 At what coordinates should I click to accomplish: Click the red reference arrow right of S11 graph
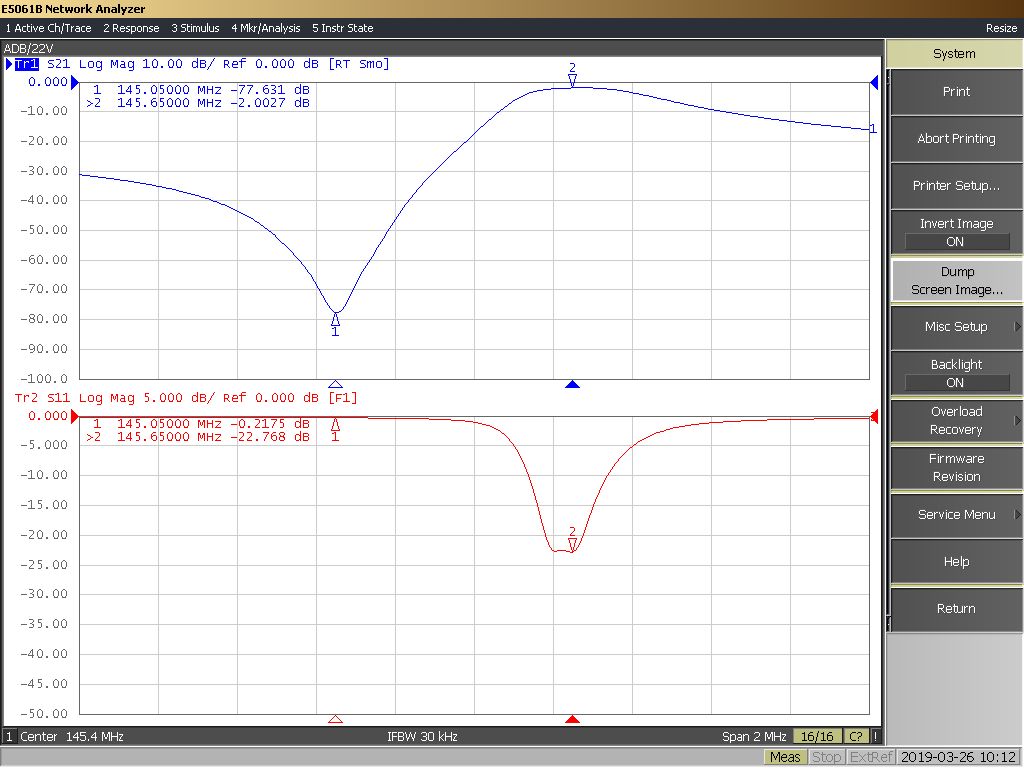click(x=874, y=416)
